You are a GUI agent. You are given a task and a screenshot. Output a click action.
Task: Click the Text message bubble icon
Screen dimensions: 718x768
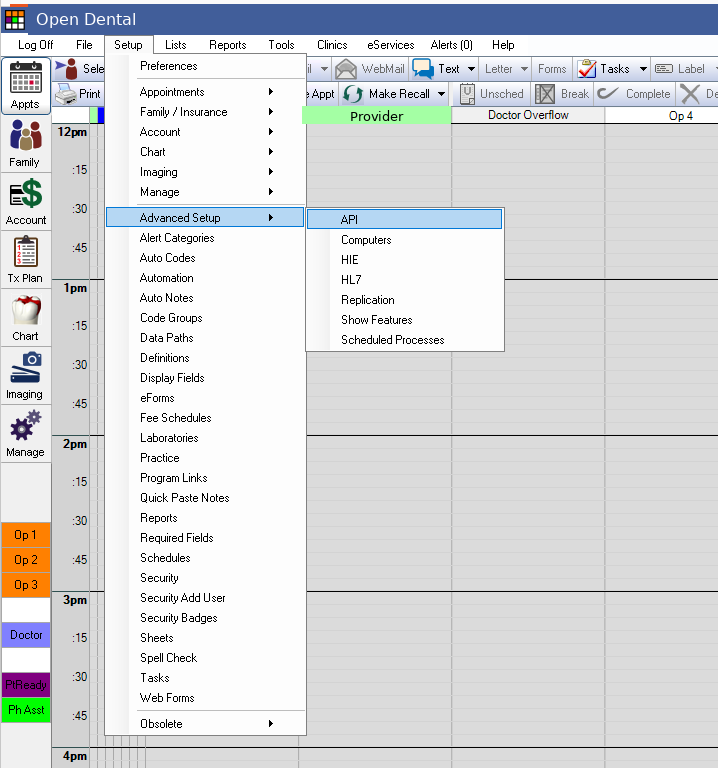(x=423, y=69)
